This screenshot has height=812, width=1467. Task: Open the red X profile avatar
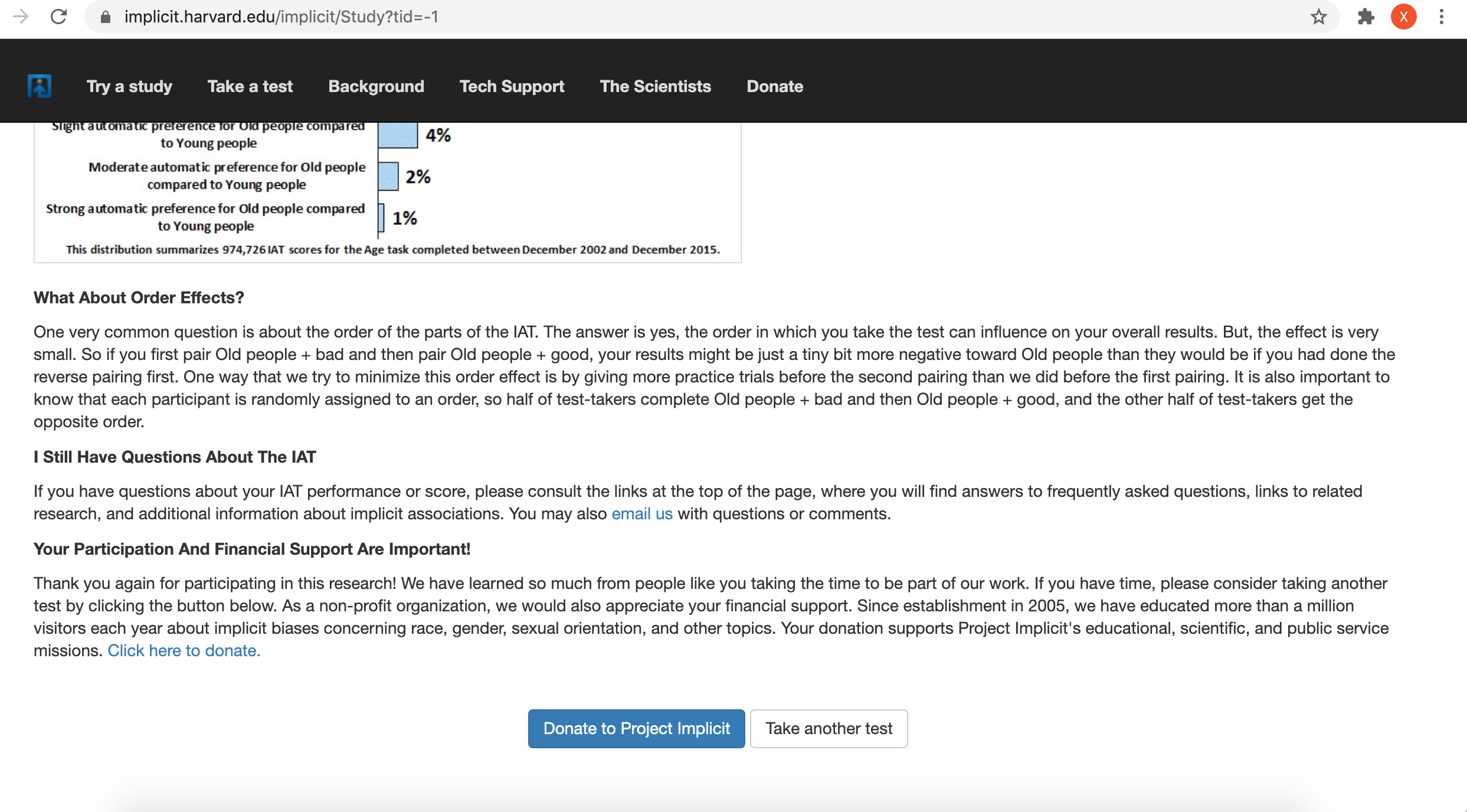[x=1403, y=17]
